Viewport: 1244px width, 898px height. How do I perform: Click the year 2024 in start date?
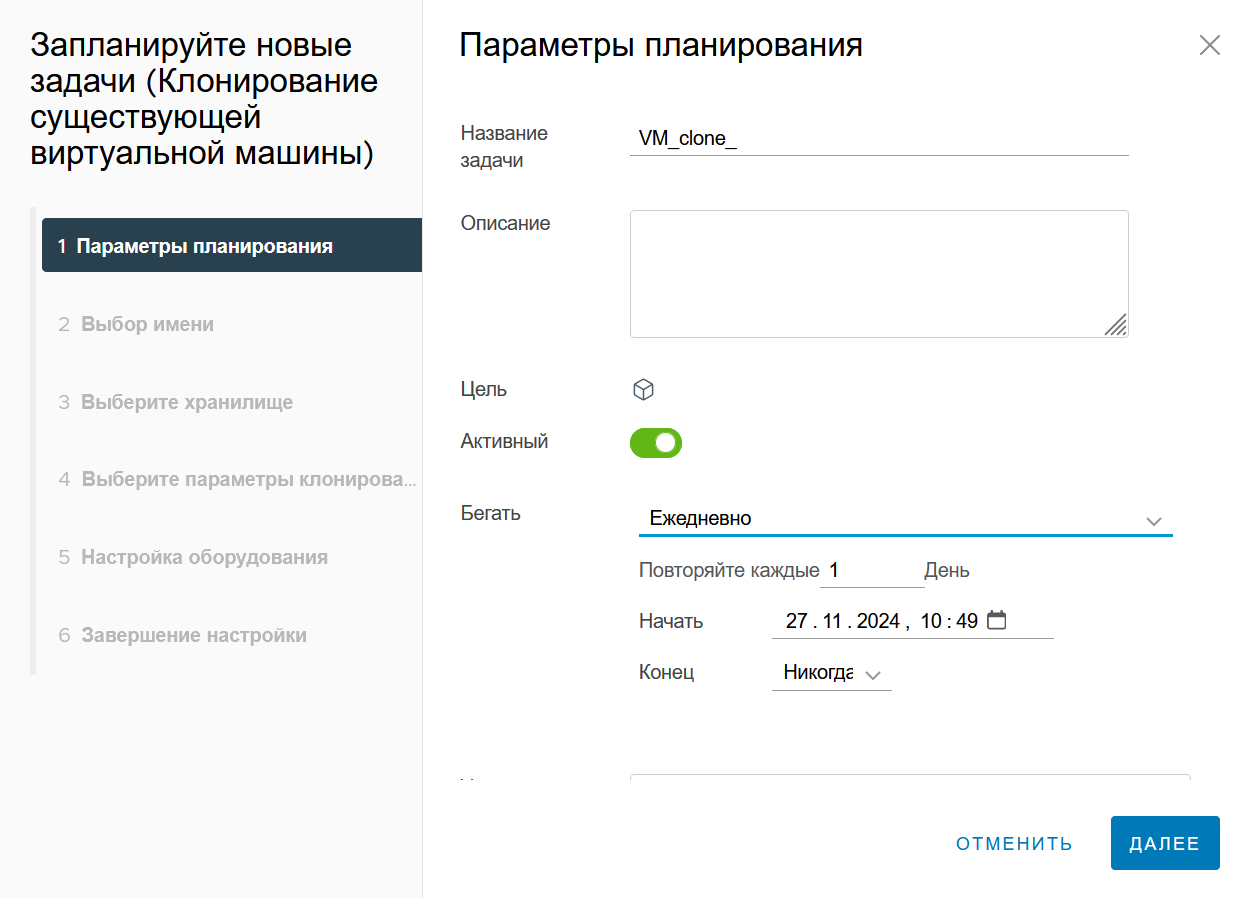click(x=879, y=621)
